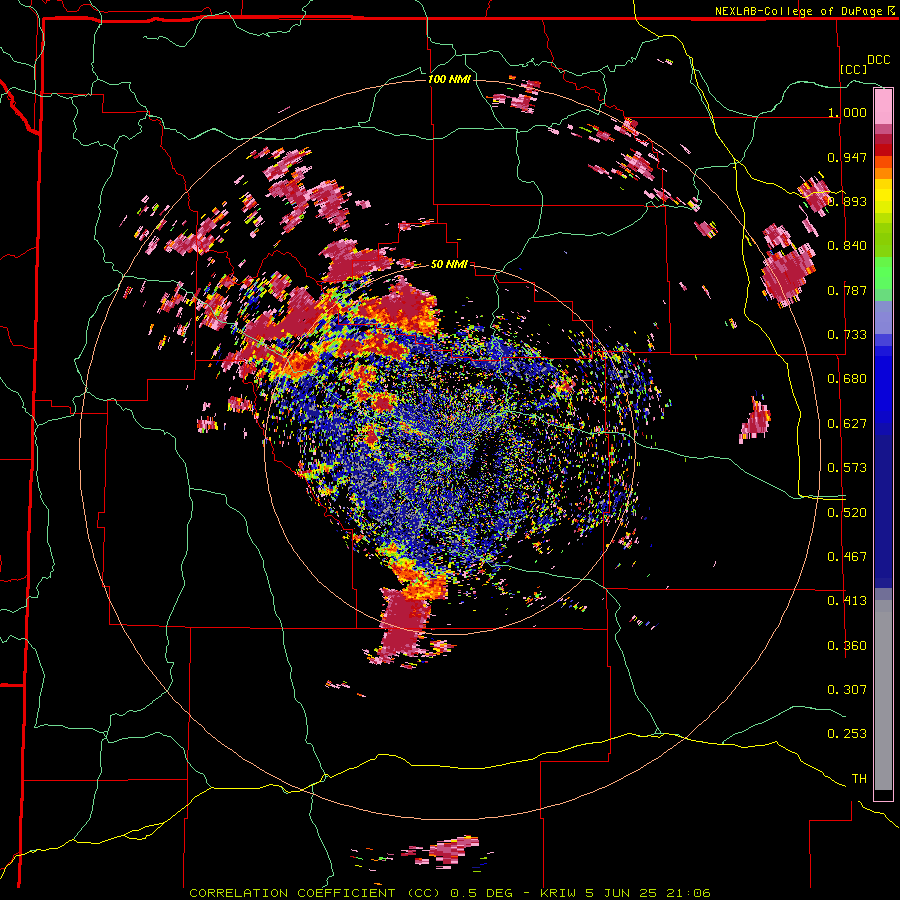Image resolution: width=900 pixels, height=900 pixels.
Task: Click the gray lower color bar segment
Action: point(883,695)
